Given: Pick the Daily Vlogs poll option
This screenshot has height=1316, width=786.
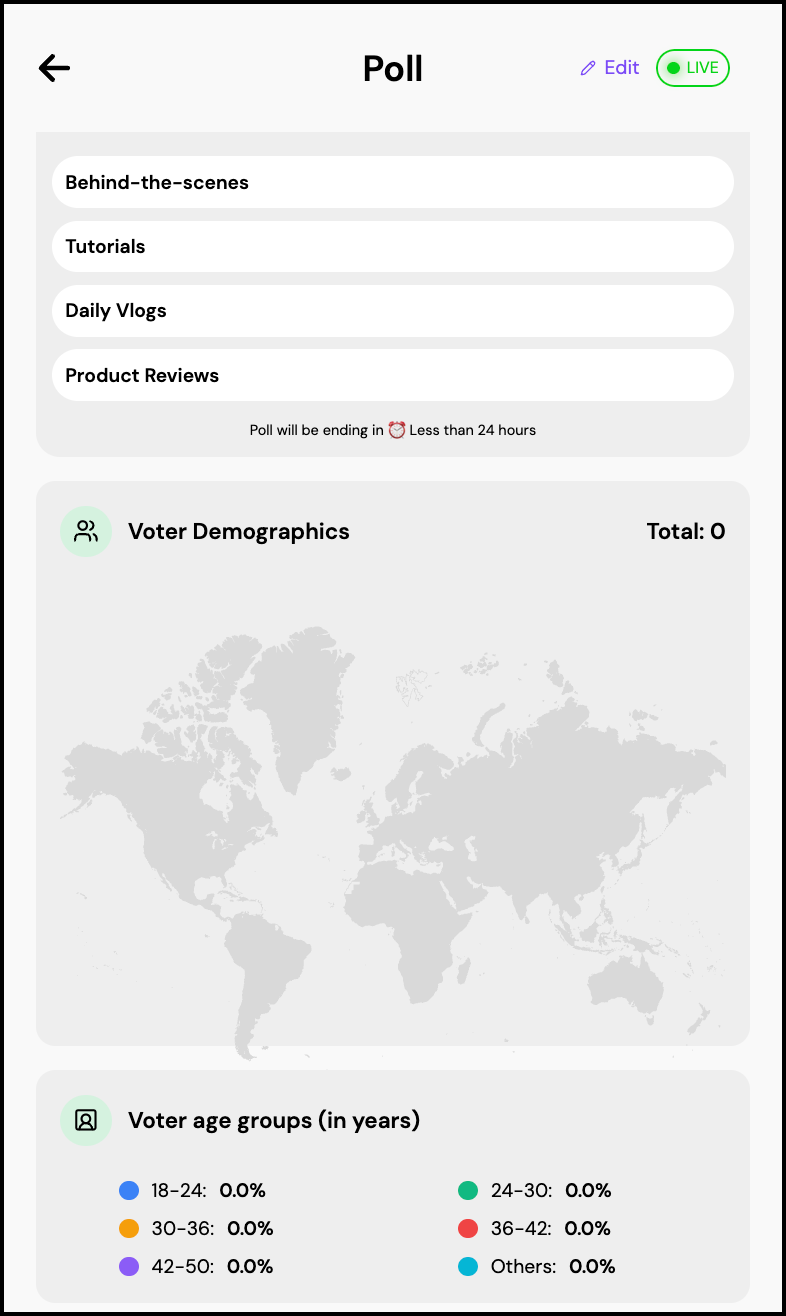Looking at the screenshot, I should tap(392, 311).
